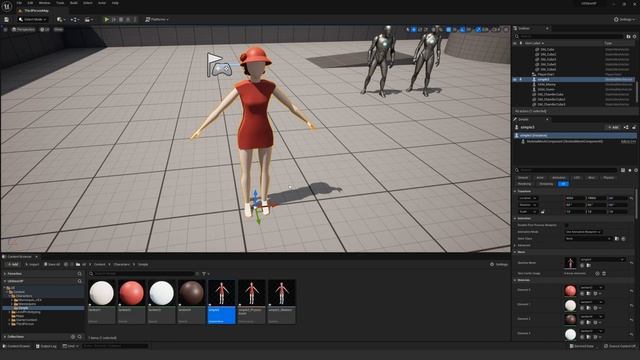This screenshot has width=640, height=360.
Task: Select the red material sphere asset
Action: pos(131,302)
